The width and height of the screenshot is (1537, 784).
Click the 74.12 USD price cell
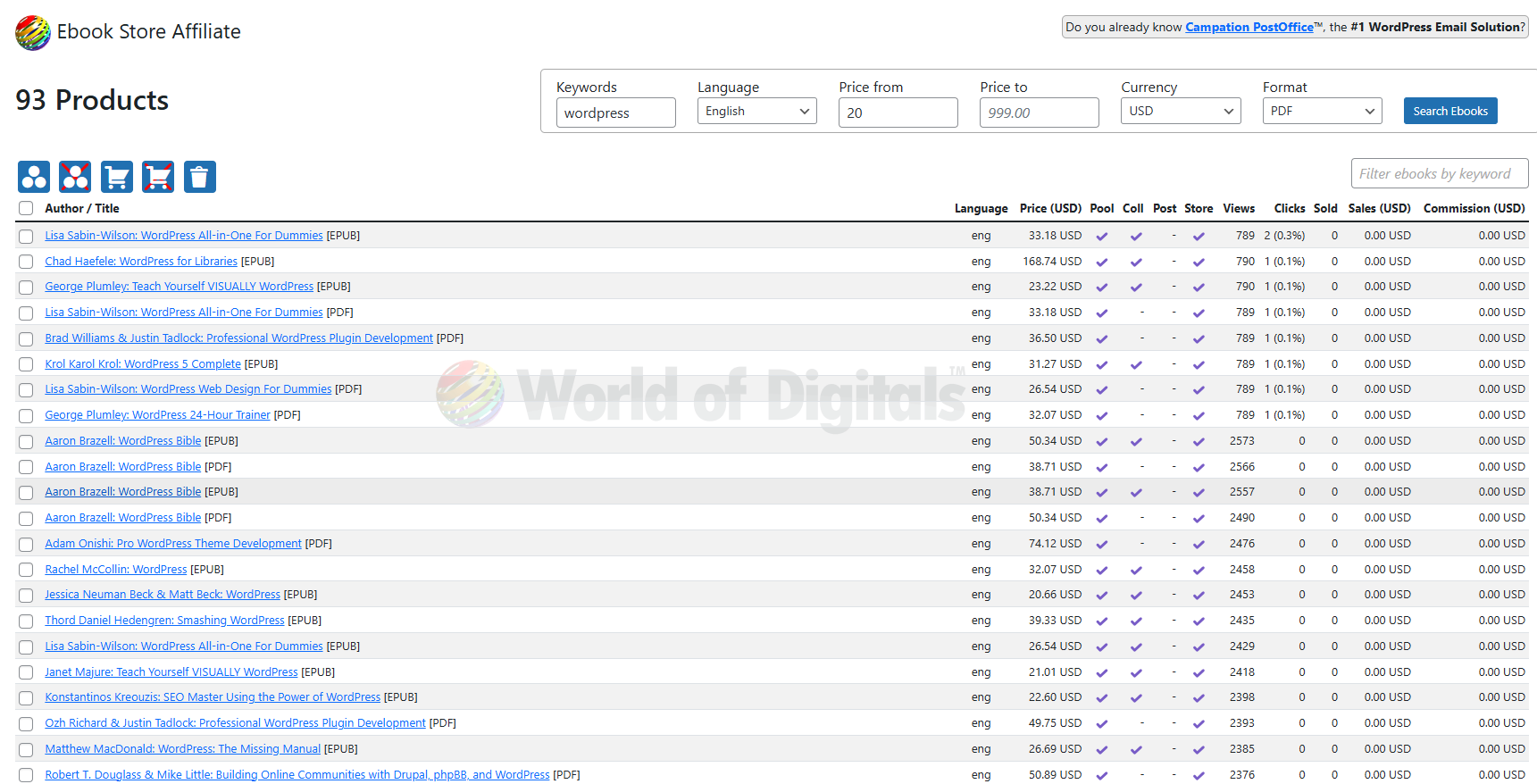tap(1055, 544)
